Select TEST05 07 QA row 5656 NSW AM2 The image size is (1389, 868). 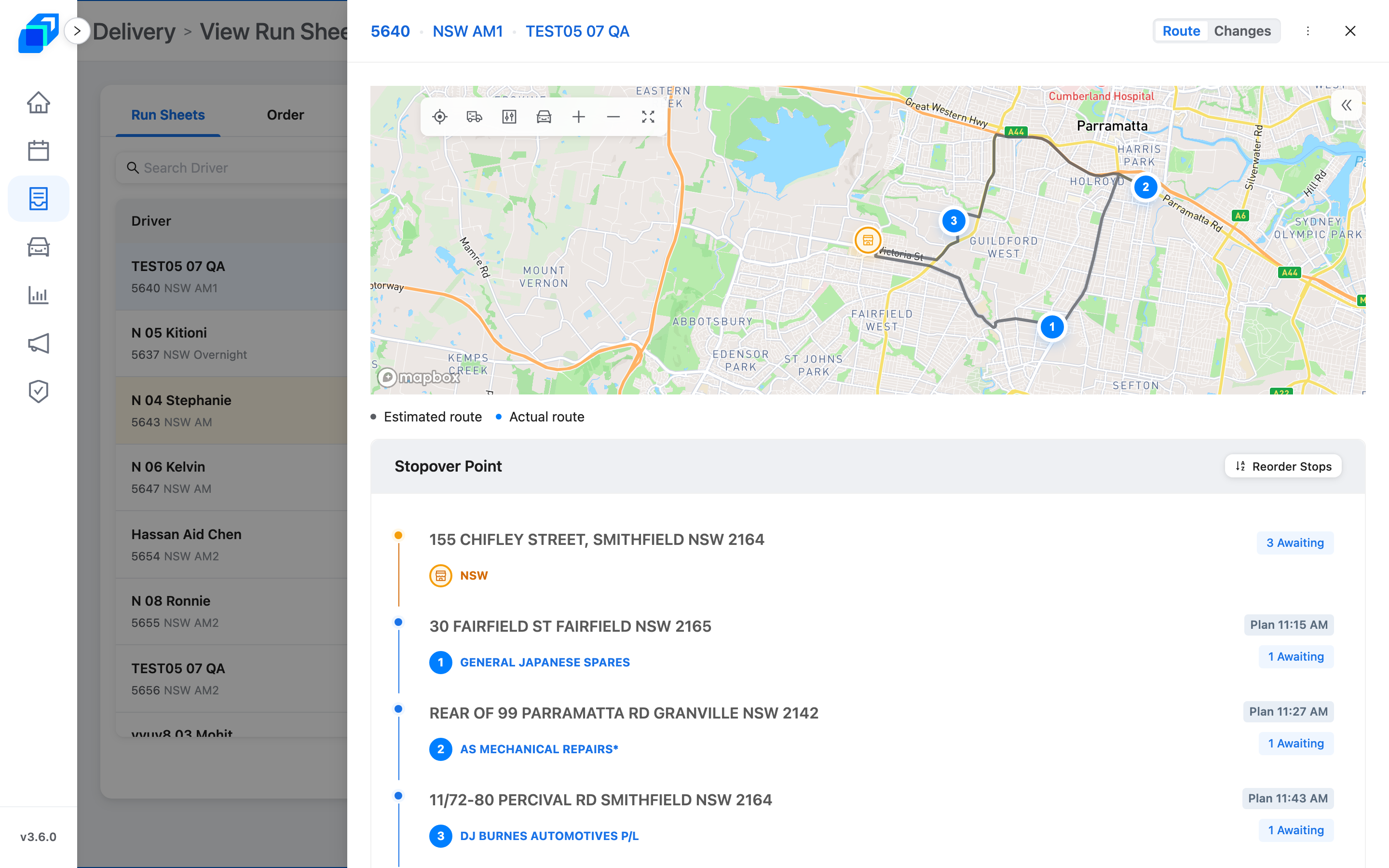(x=232, y=678)
